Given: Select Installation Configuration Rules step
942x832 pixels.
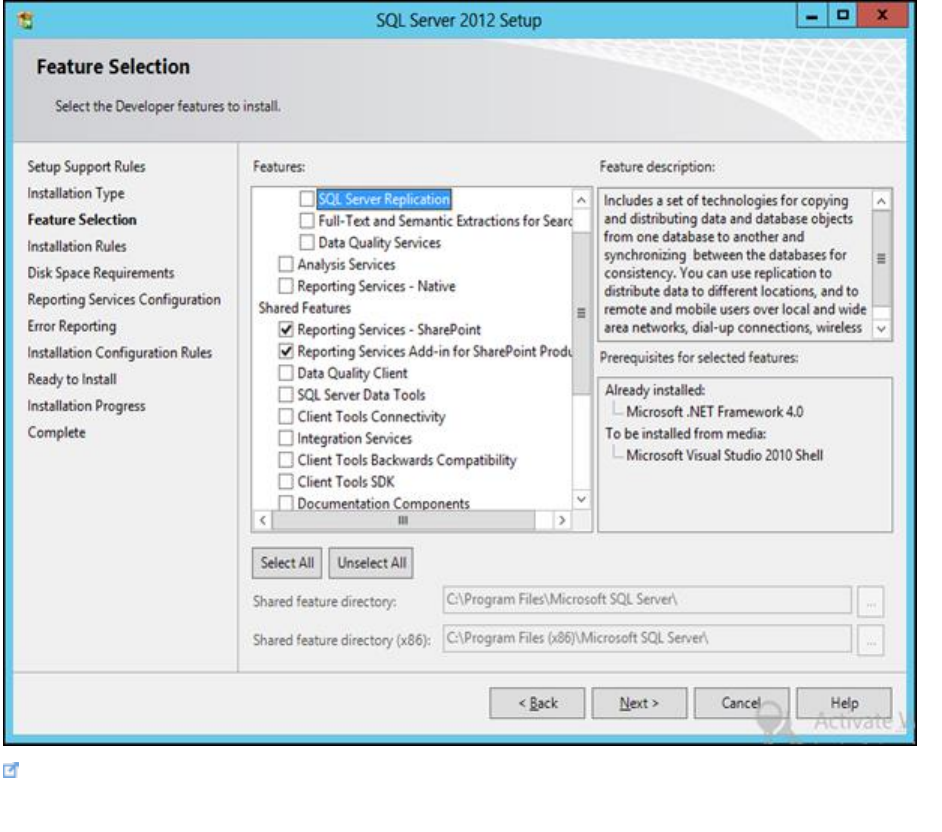Looking at the screenshot, I should [120, 353].
